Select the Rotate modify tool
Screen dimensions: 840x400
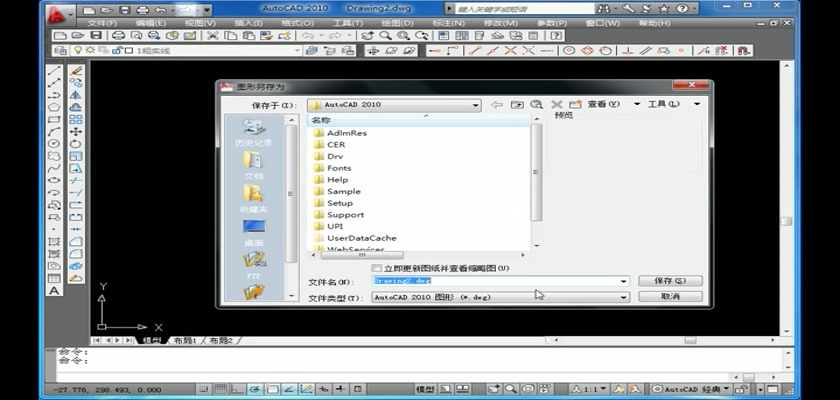76,144
